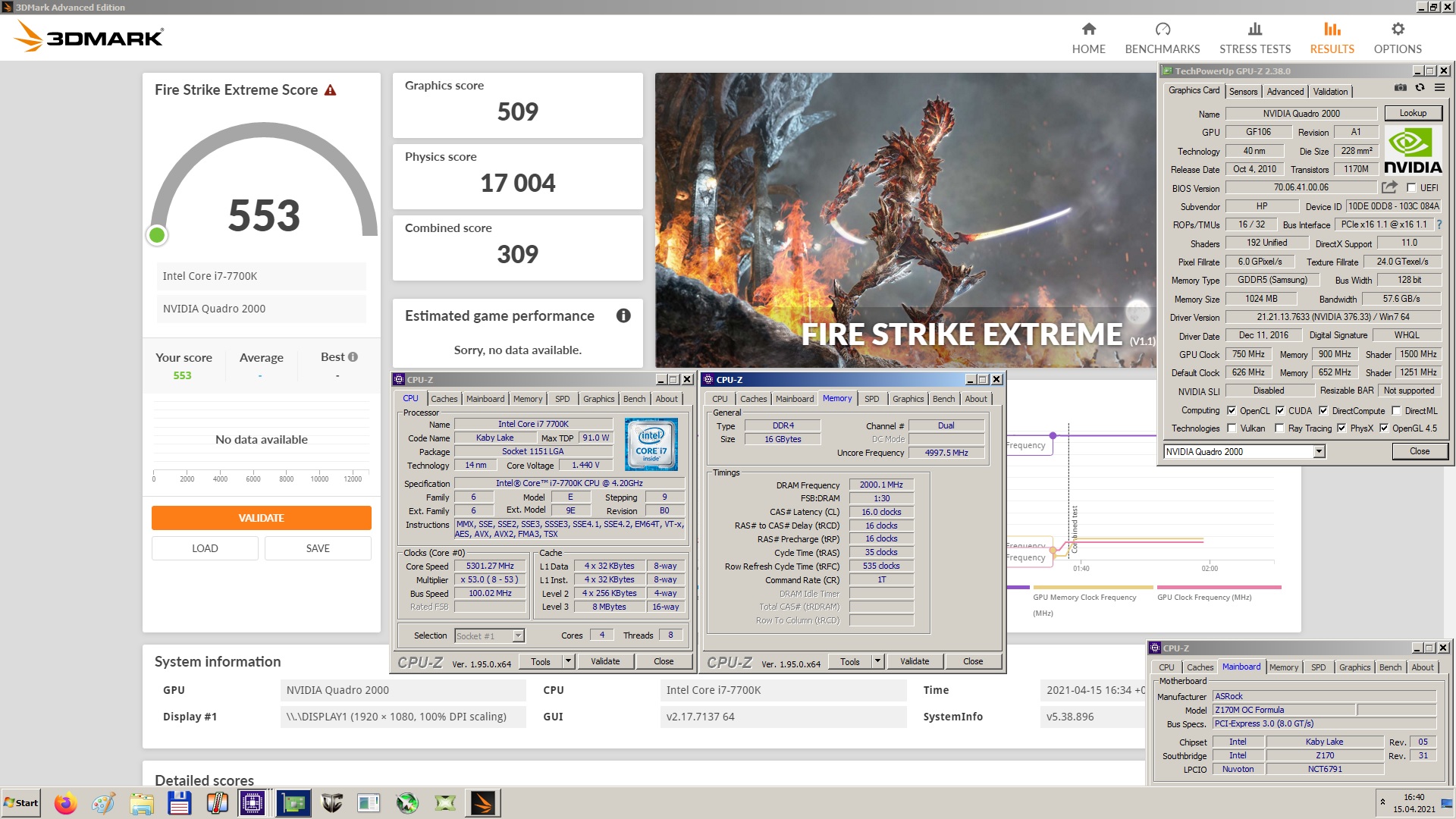The width and height of the screenshot is (1456, 819).
Task: Open the Windows Start menu
Action: pos(20,802)
